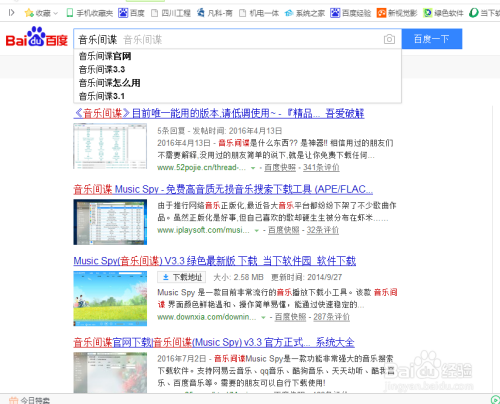Open result Music Spy V3.3 绿色最新版

(215, 261)
